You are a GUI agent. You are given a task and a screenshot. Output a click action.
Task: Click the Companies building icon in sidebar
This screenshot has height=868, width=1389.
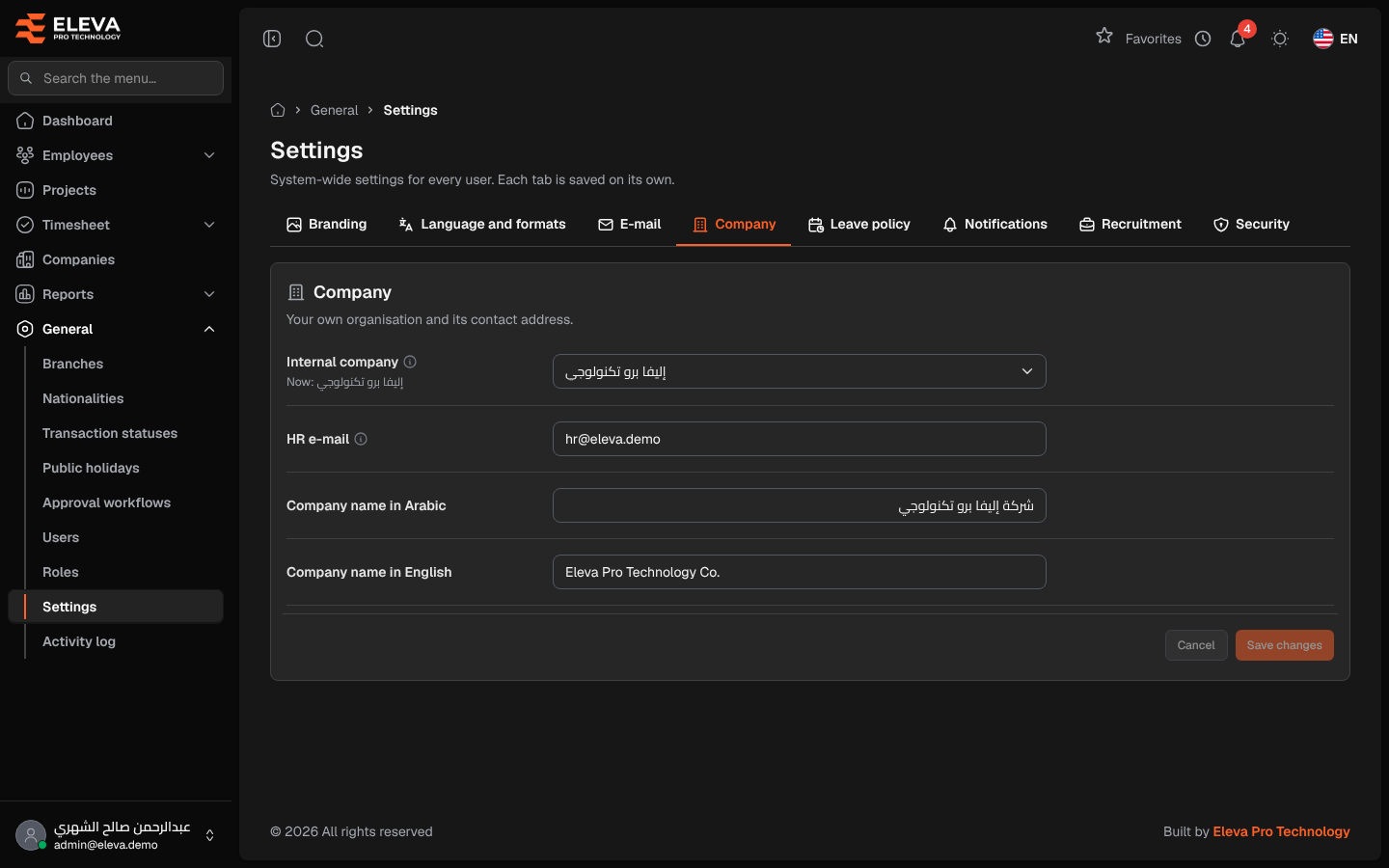(x=25, y=259)
